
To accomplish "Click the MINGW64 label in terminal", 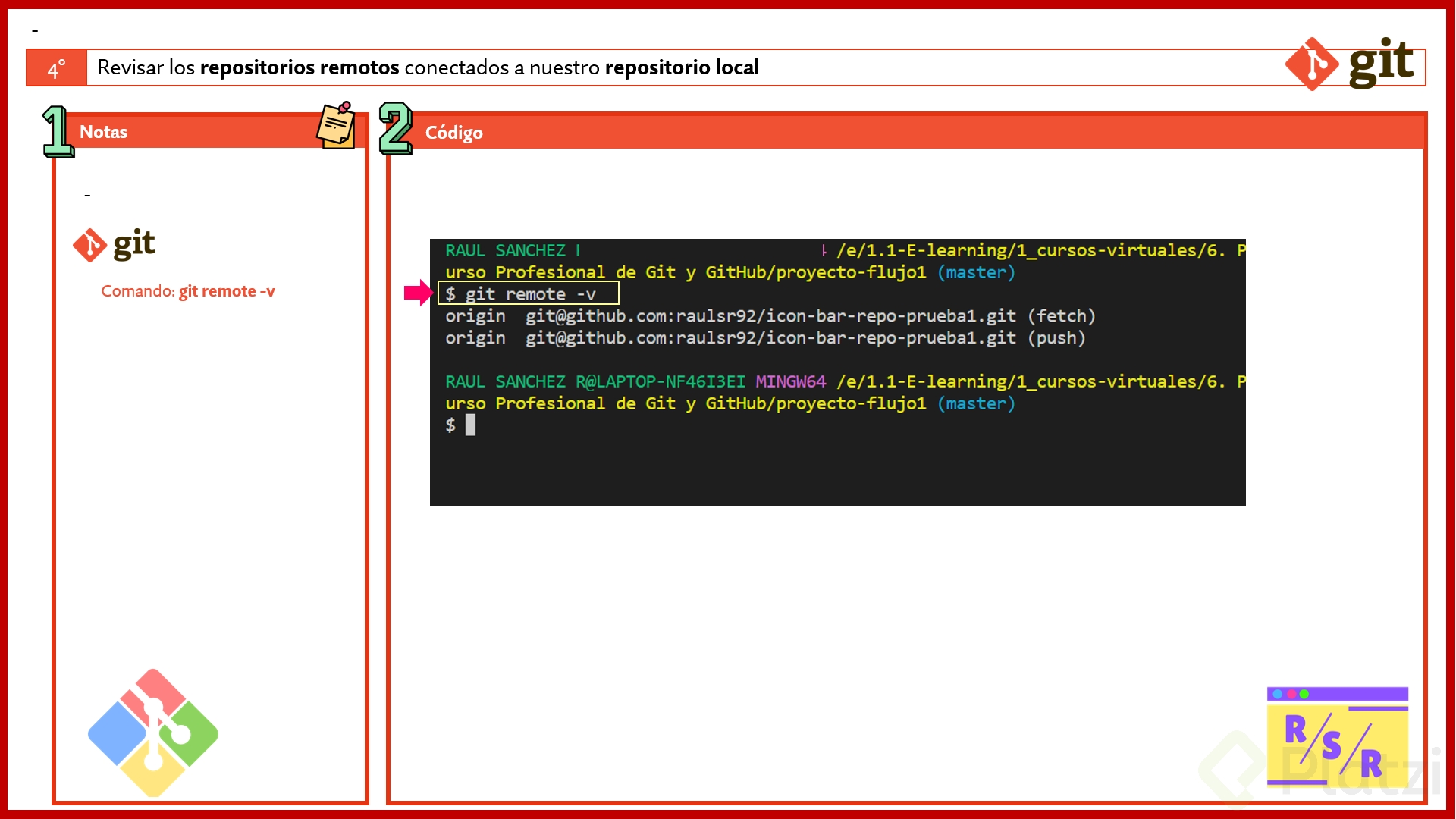I will 790,381.
